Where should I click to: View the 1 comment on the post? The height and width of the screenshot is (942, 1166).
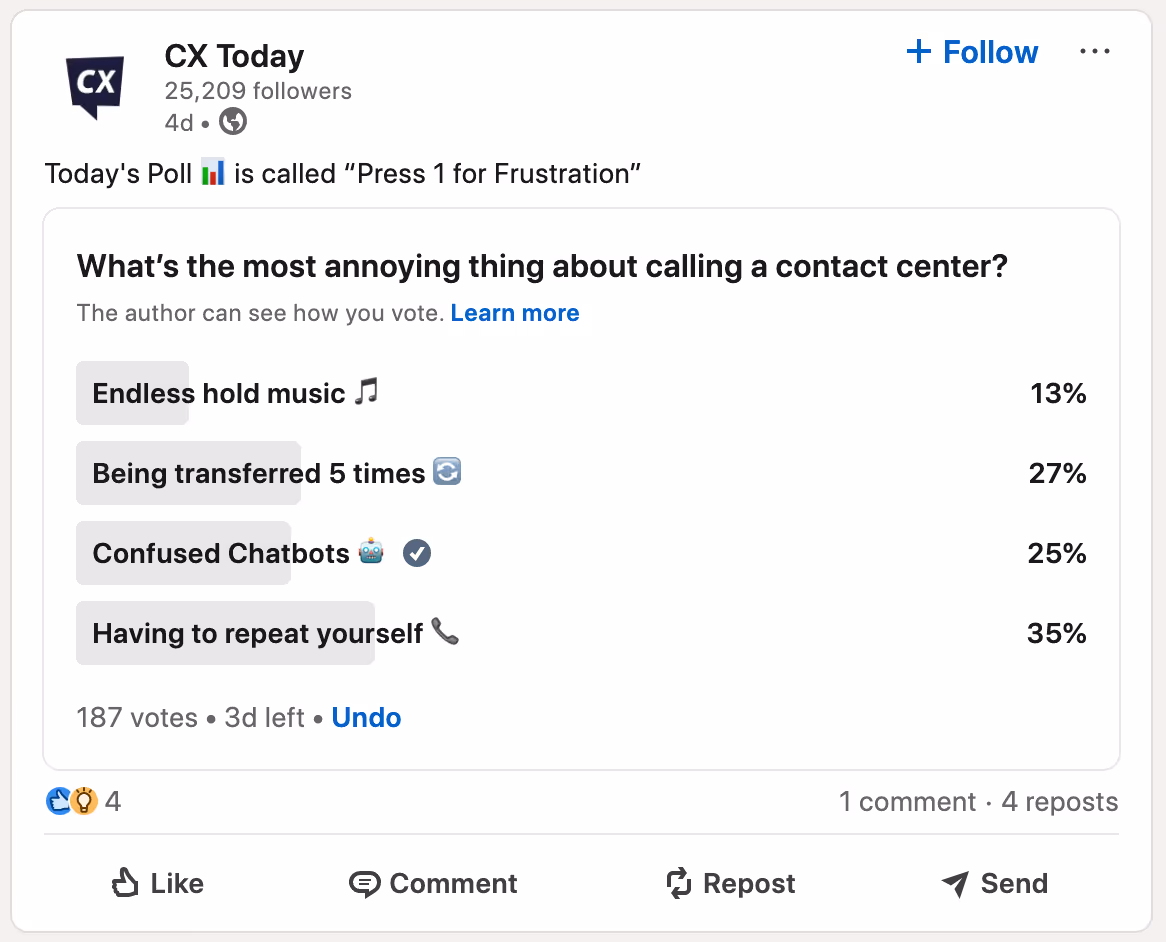click(x=908, y=801)
